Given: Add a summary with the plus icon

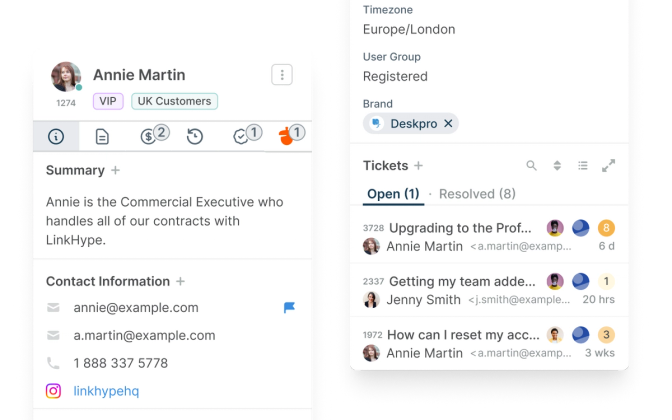Looking at the screenshot, I should (x=116, y=171).
